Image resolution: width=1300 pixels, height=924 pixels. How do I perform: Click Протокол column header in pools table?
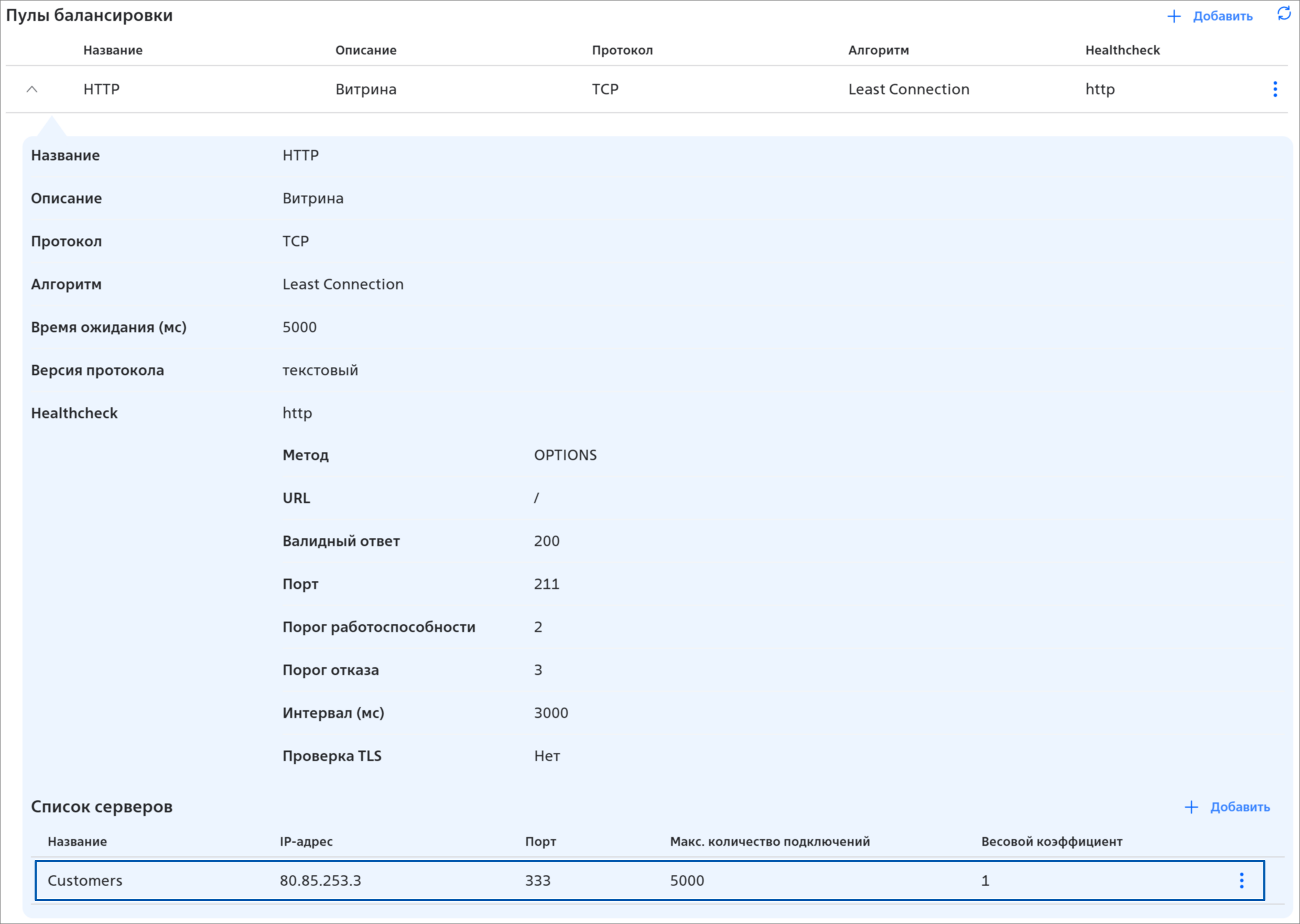[x=622, y=50]
